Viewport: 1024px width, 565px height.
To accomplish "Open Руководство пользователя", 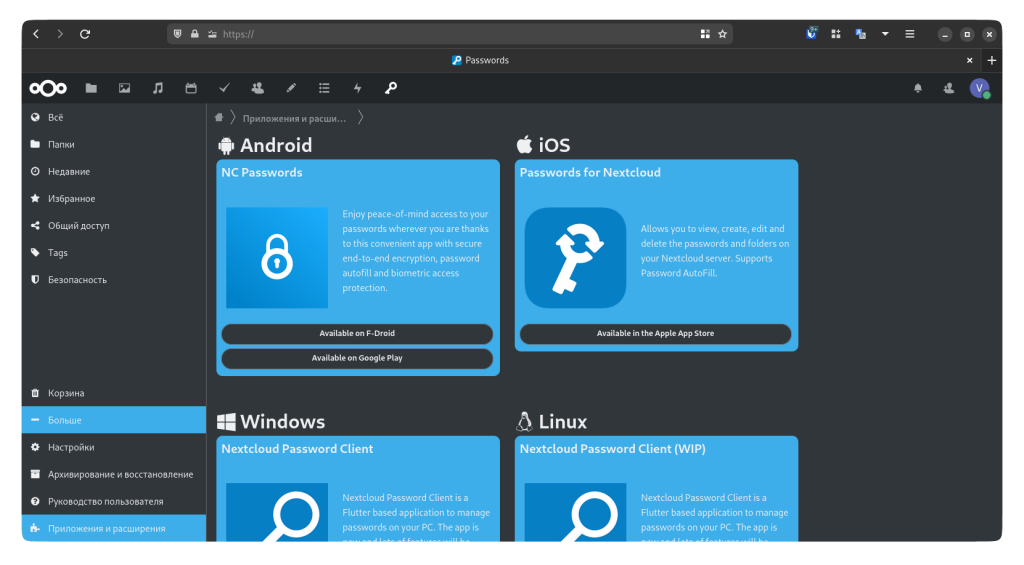I will click(x=114, y=502).
